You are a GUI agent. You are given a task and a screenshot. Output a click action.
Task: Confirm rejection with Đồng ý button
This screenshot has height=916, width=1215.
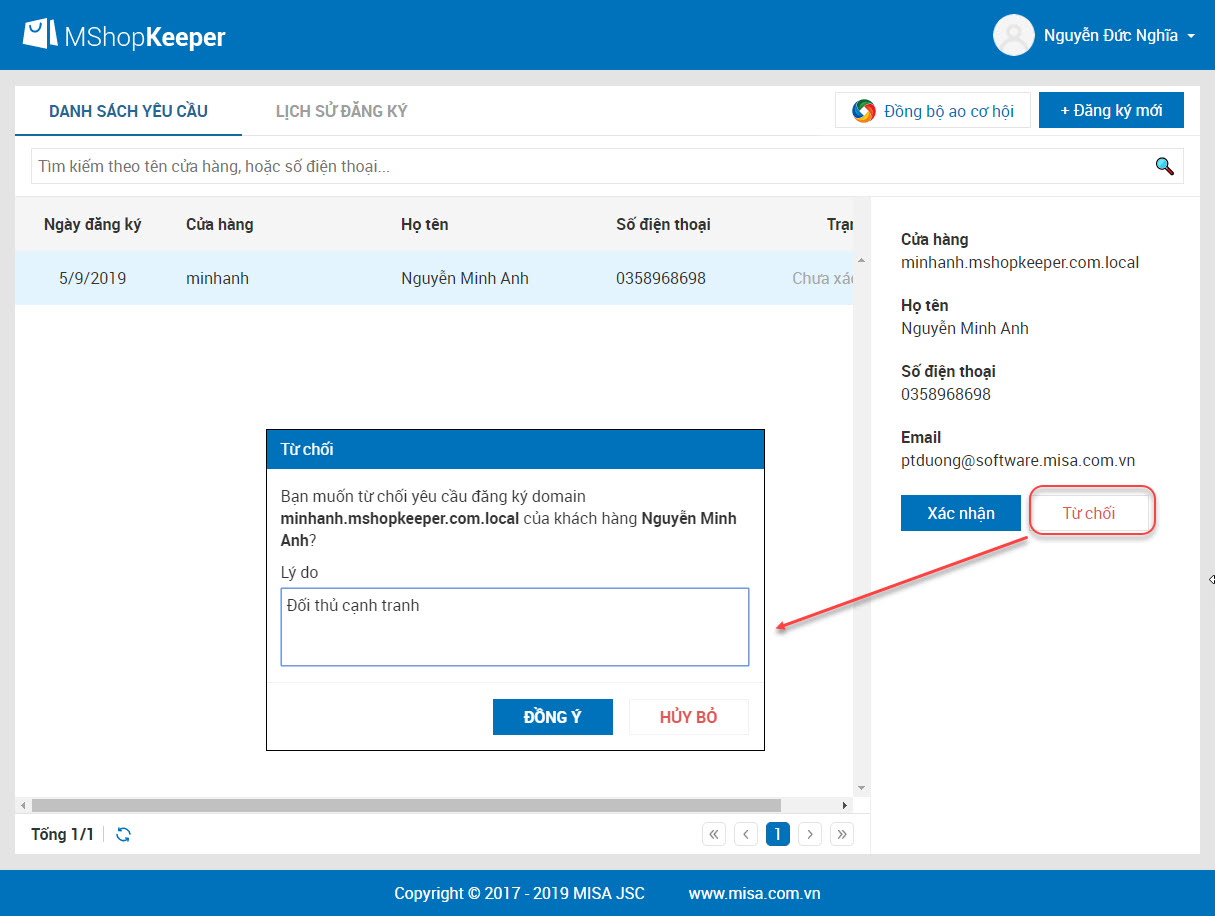553,717
